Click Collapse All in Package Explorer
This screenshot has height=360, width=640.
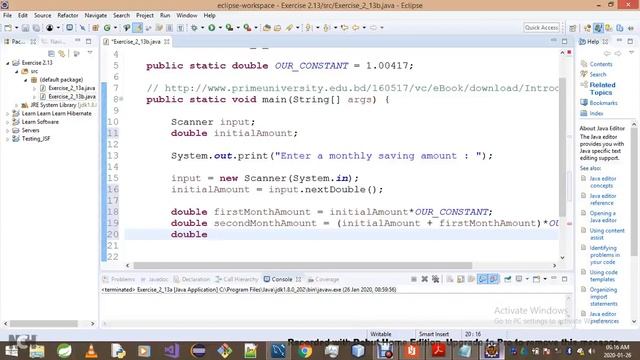[51, 53]
